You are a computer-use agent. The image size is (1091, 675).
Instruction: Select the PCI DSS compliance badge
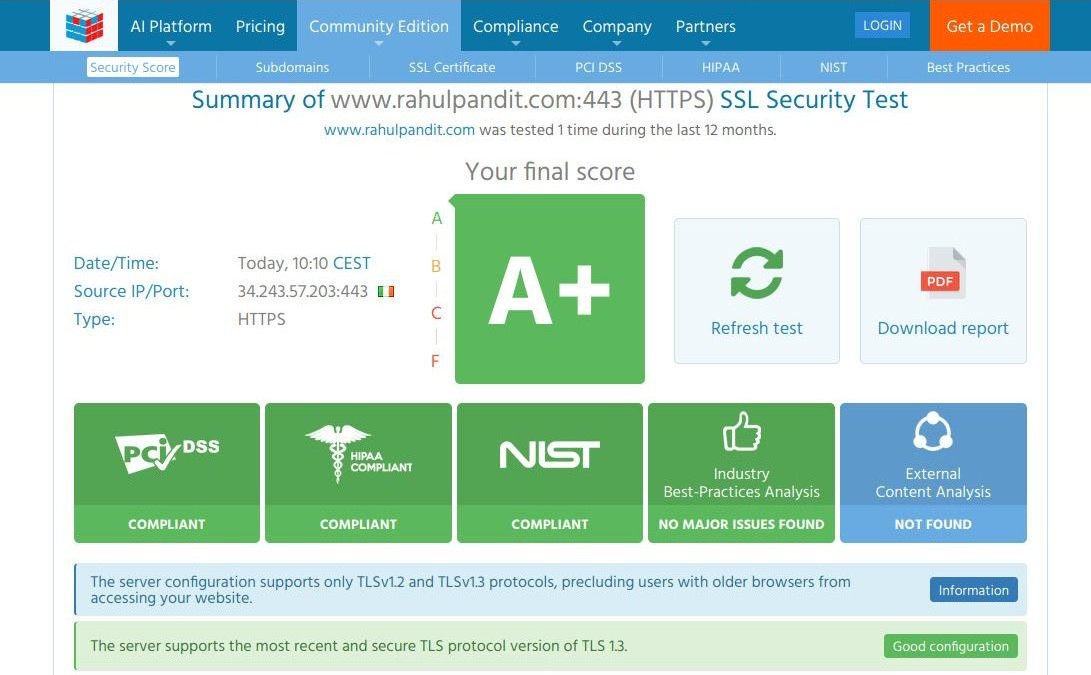click(166, 471)
